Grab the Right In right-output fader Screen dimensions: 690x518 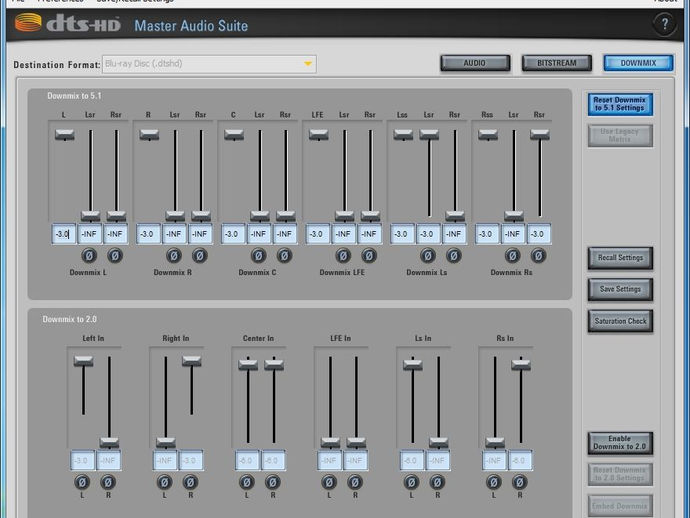pos(191,361)
